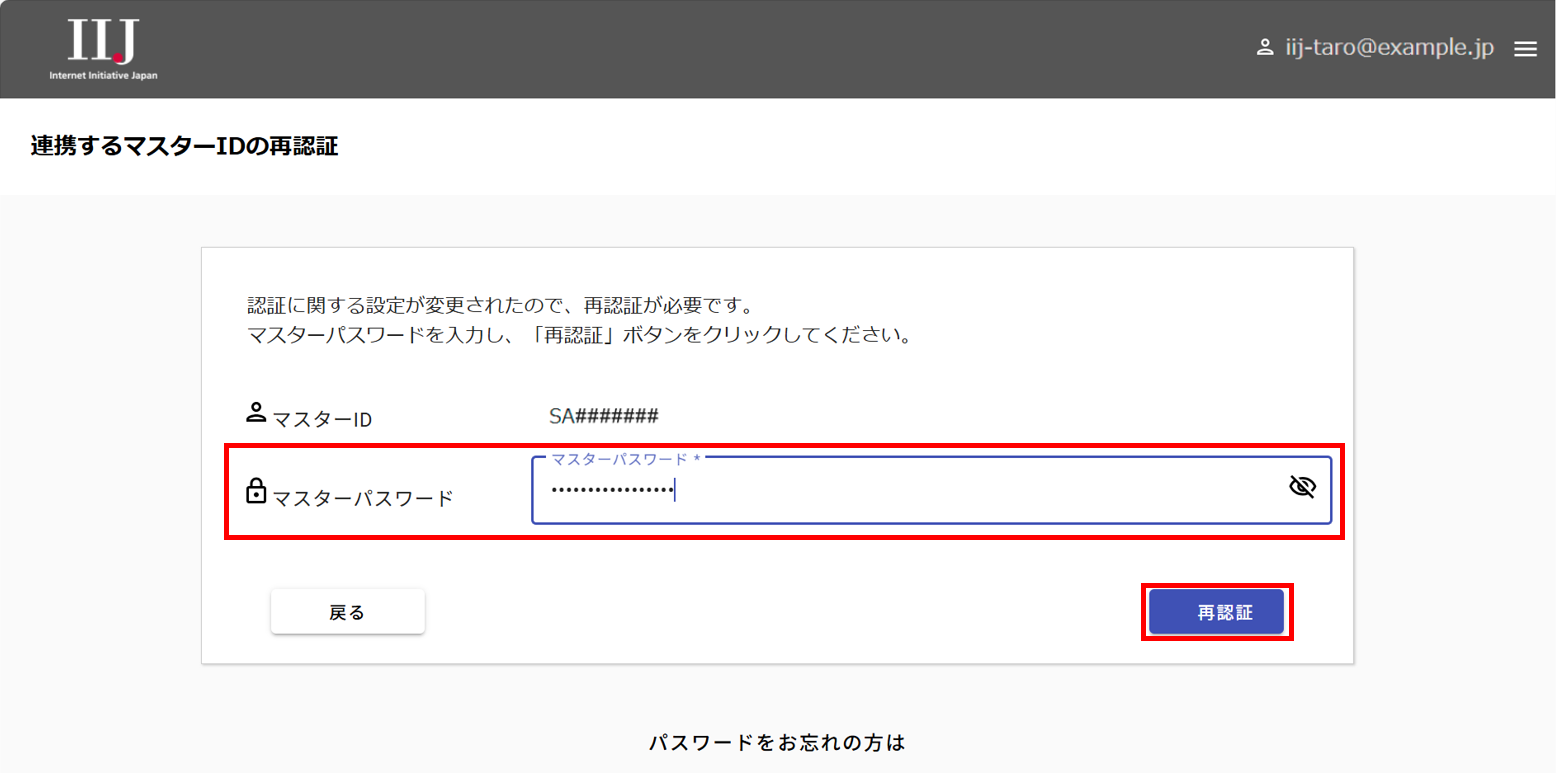This screenshot has width=1556, height=773.
Task: Toggle password visibility with the eye icon
Action: 1301,487
